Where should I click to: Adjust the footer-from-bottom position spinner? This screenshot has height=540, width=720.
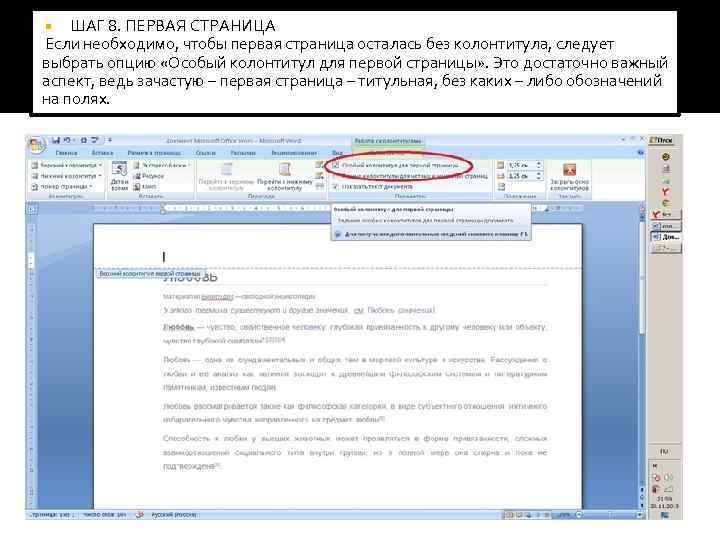539,176
